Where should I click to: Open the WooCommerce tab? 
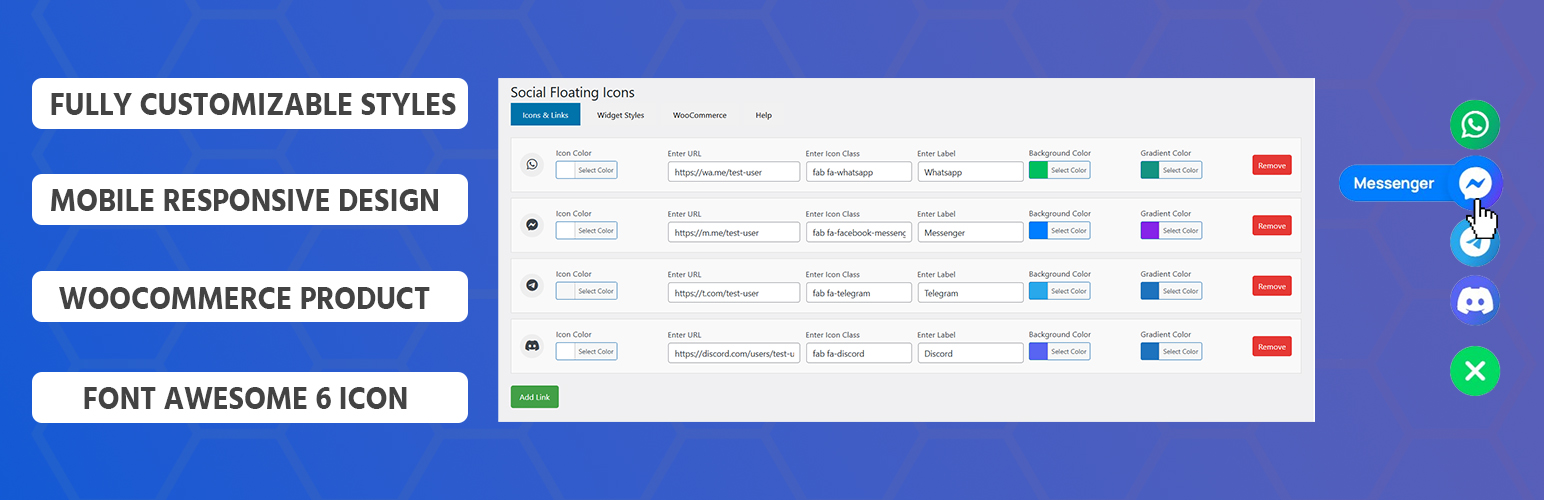(x=699, y=115)
